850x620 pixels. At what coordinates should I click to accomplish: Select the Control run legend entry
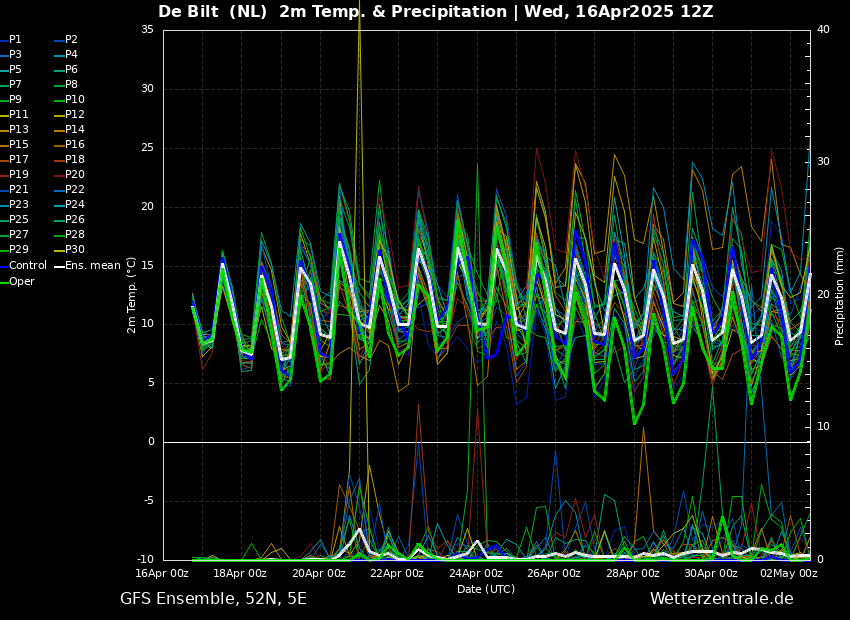pos(27,266)
